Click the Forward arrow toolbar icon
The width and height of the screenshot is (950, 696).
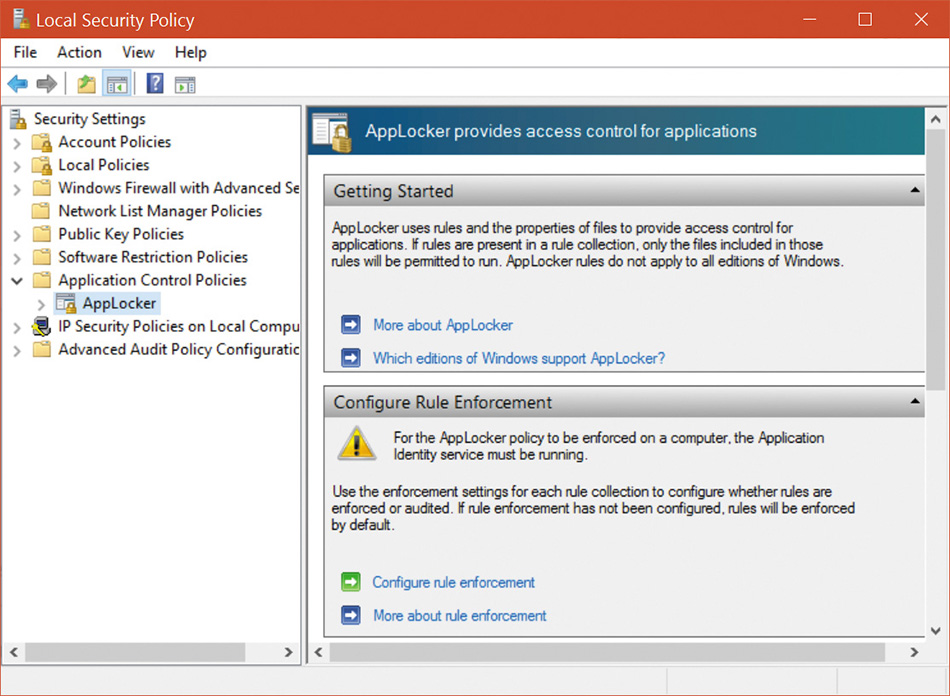(46, 84)
